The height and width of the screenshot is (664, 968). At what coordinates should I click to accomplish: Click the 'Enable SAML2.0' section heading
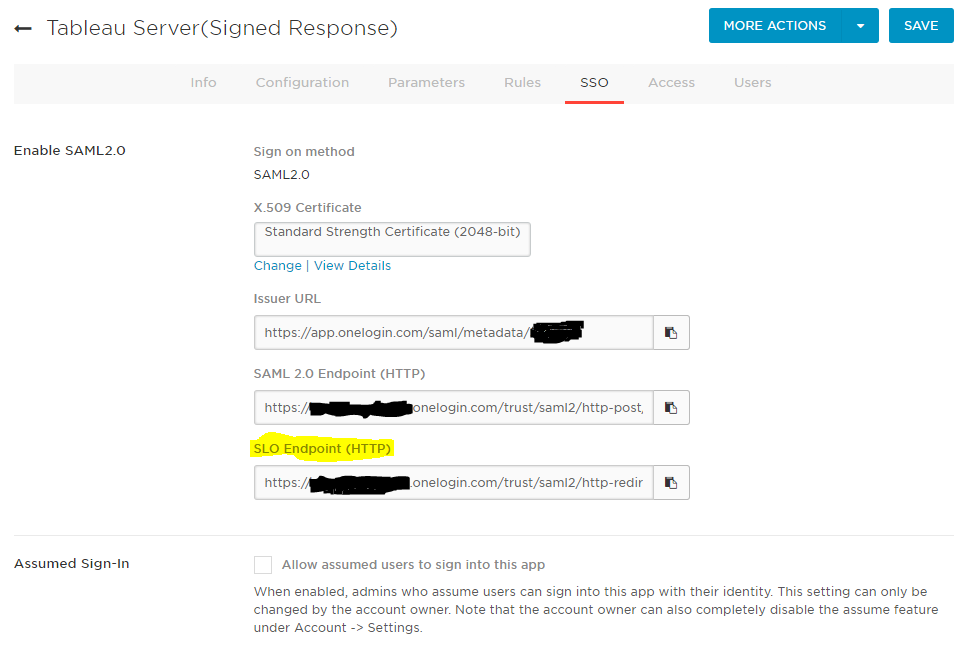[70, 151]
